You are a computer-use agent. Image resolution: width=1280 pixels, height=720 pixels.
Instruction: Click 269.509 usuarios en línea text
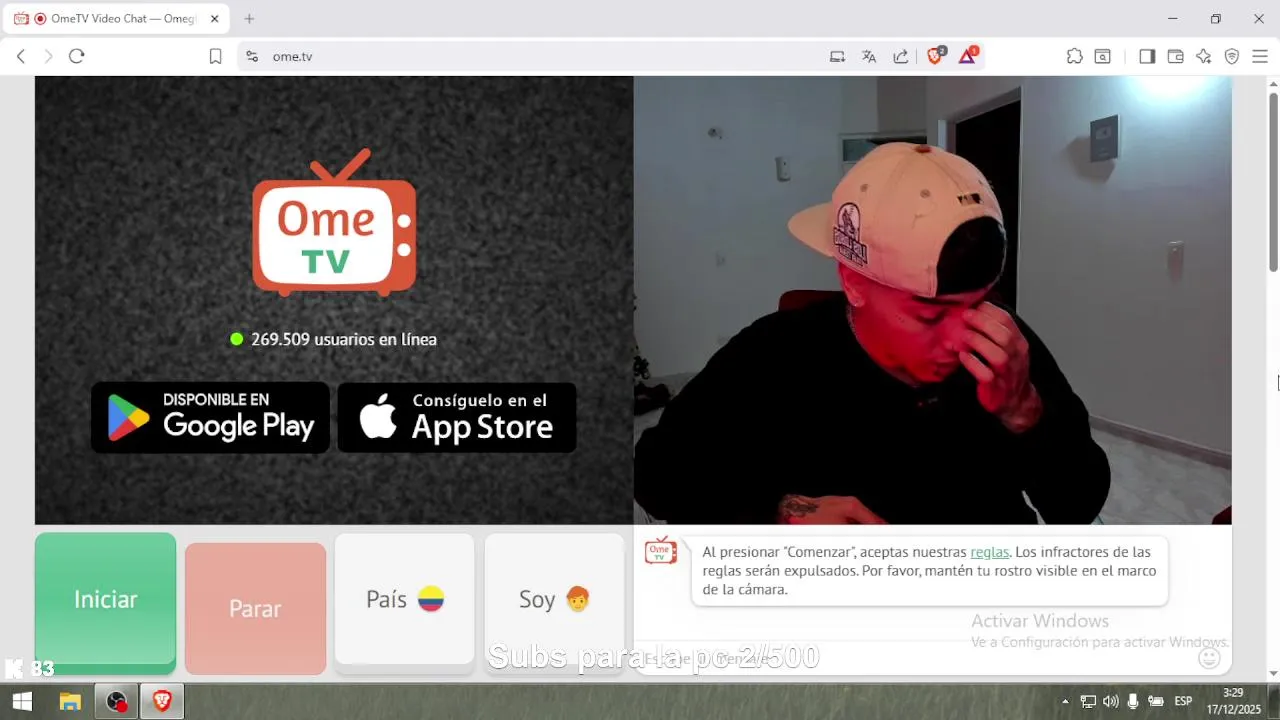point(343,339)
